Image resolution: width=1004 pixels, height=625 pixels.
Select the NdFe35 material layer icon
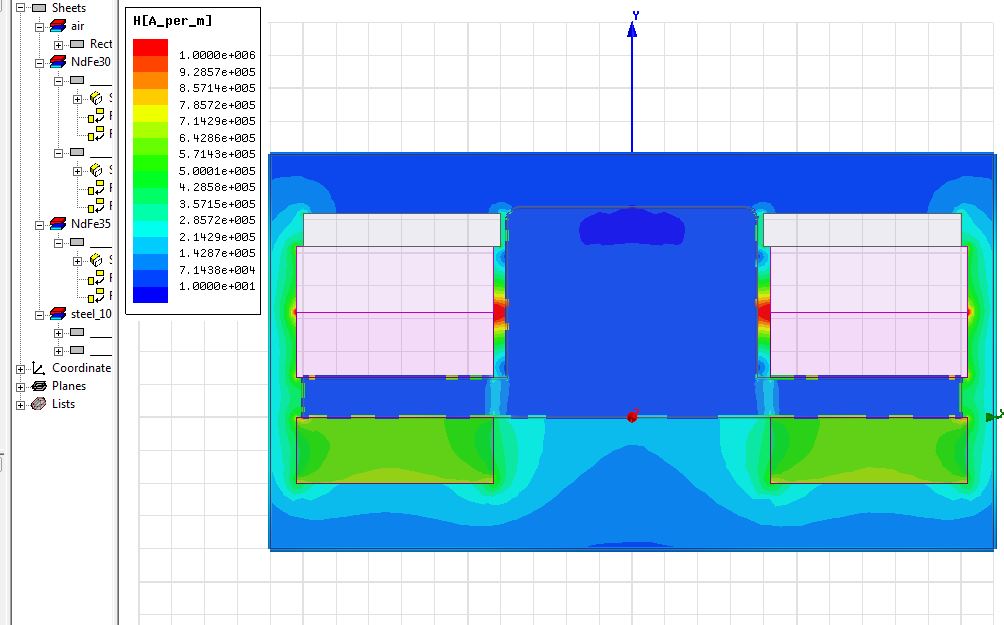58,224
